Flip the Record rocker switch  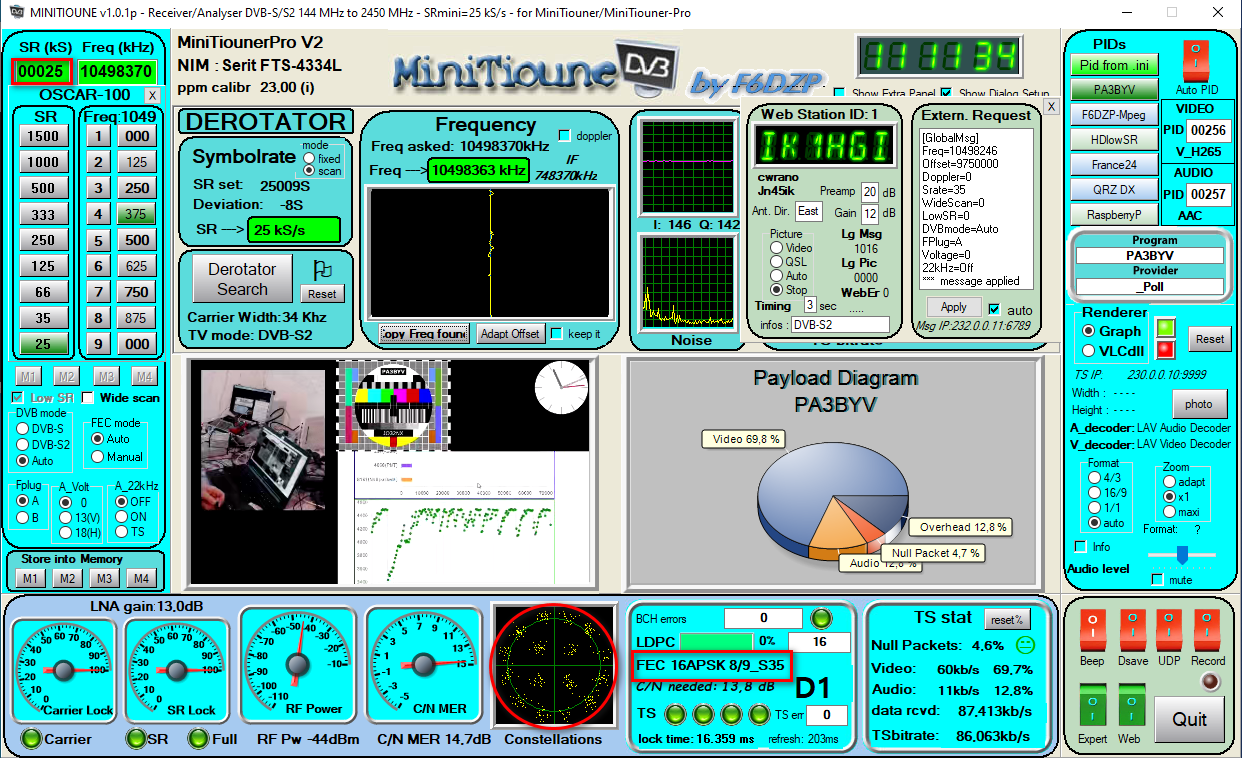[1206, 632]
